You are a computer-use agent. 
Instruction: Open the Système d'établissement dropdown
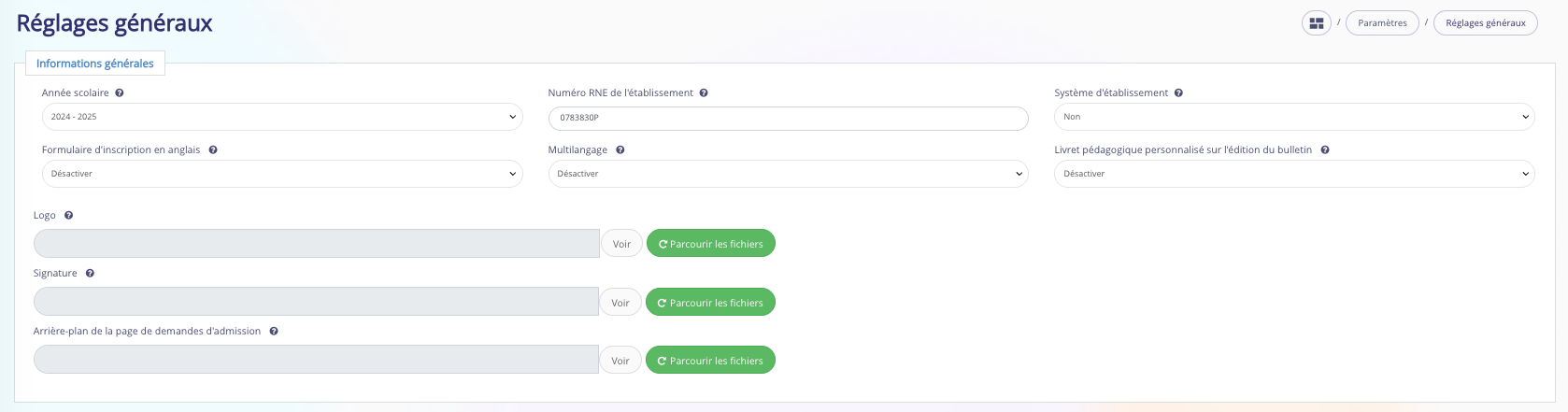click(x=1294, y=117)
